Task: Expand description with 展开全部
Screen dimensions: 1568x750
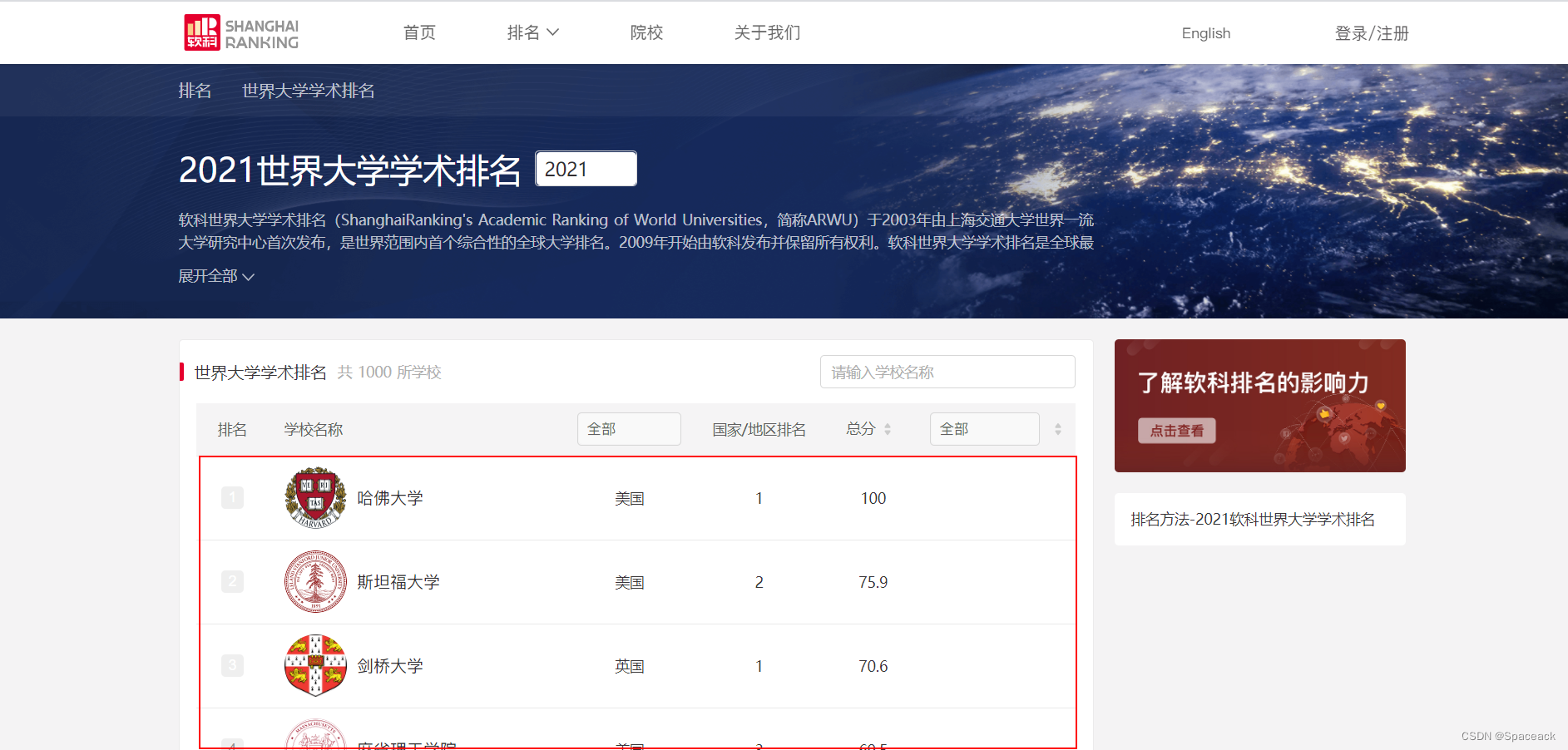Action: coord(216,276)
